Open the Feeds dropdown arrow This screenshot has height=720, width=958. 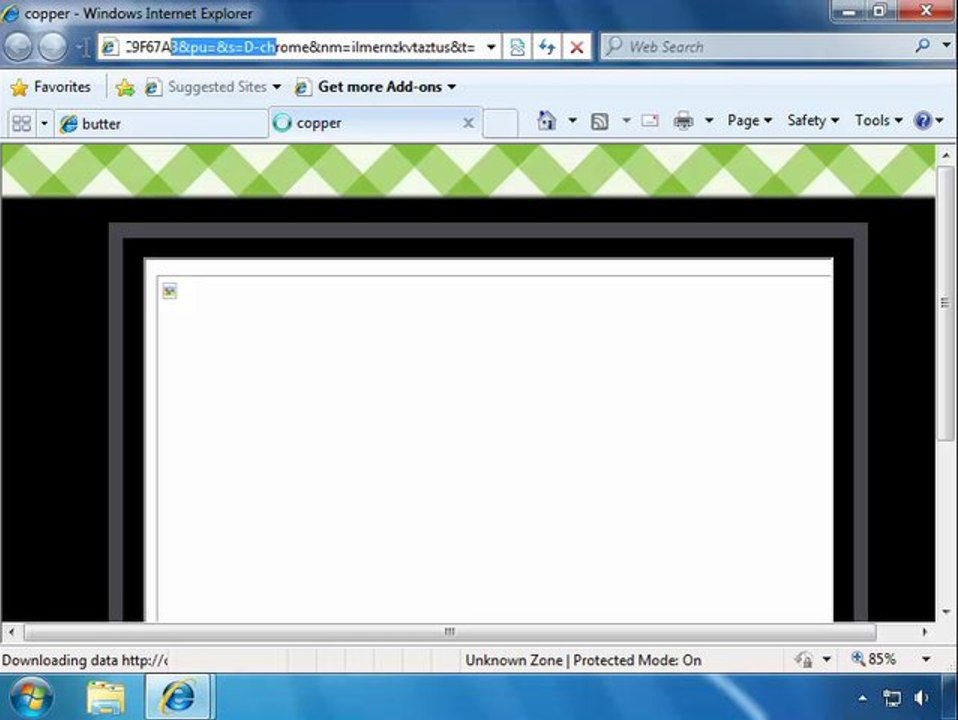(626, 121)
